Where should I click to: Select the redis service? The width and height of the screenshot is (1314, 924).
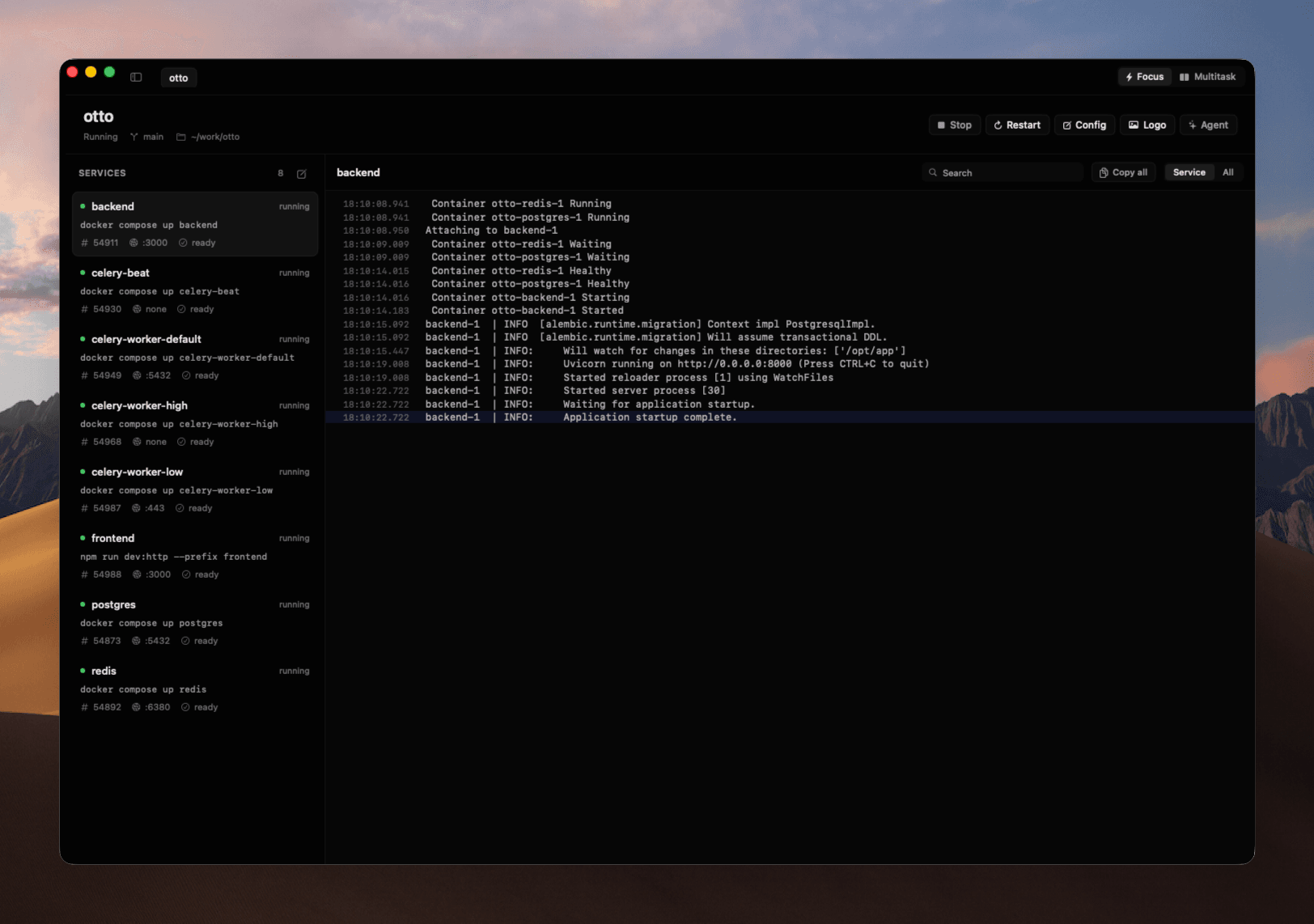tap(195, 689)
